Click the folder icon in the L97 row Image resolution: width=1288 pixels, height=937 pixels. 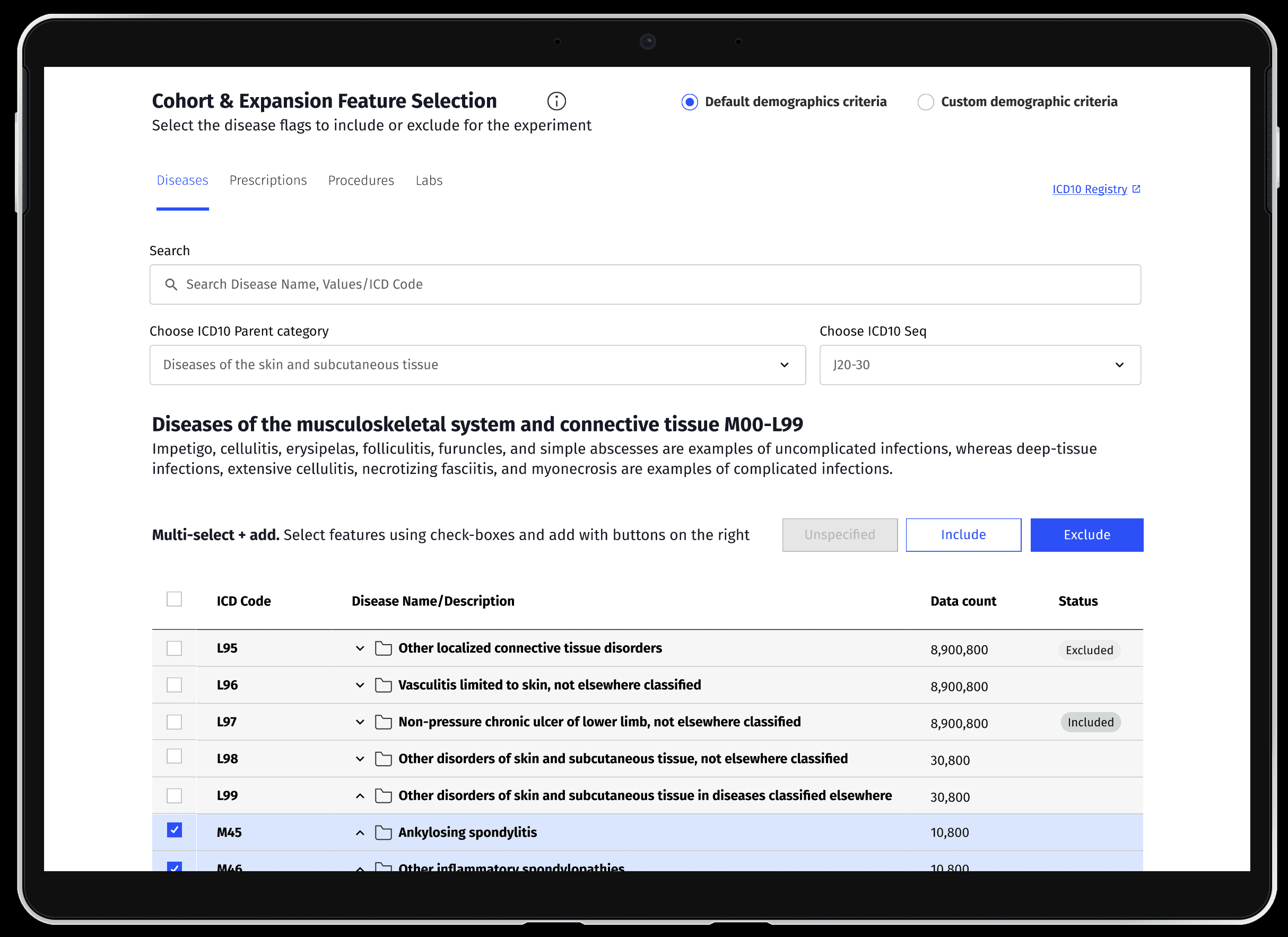pos(384,722)
